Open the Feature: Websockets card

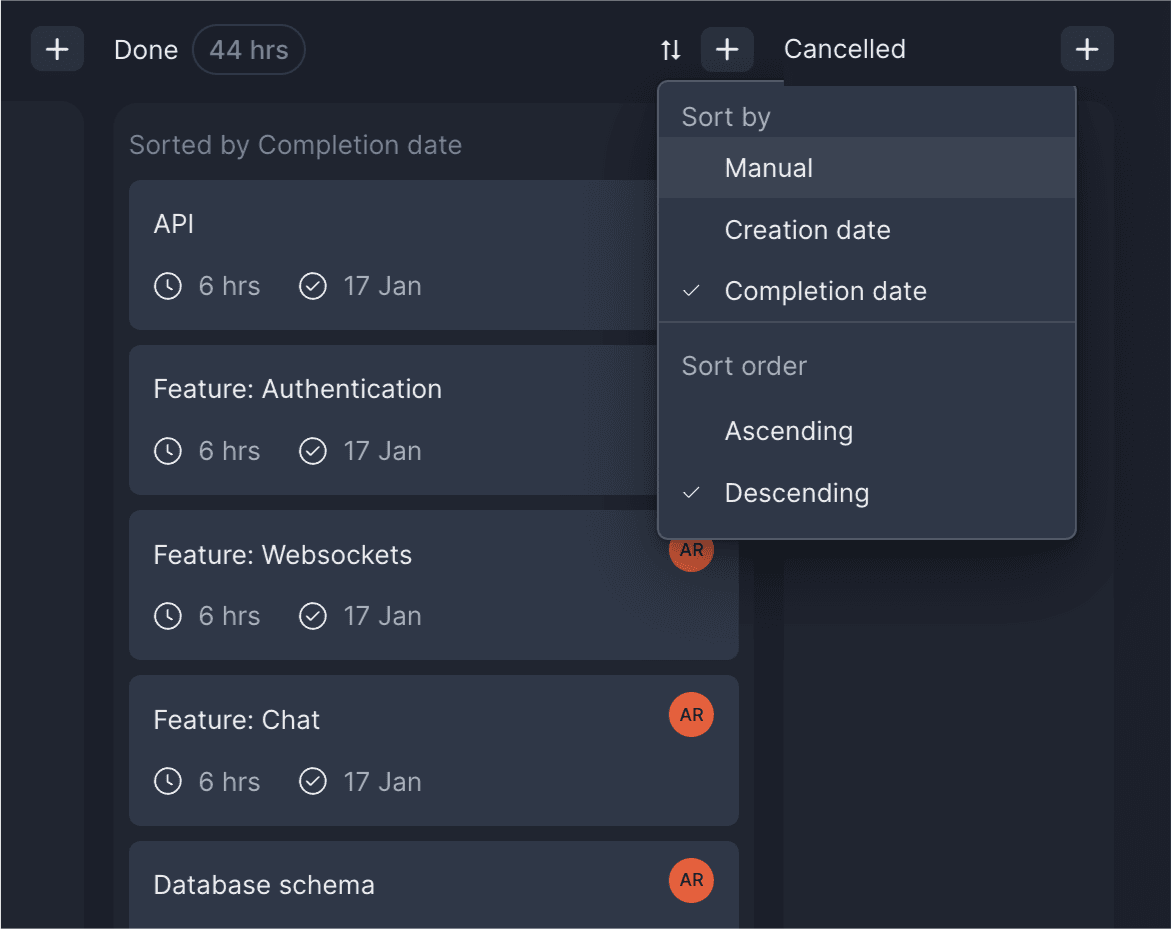click(434, 585)
